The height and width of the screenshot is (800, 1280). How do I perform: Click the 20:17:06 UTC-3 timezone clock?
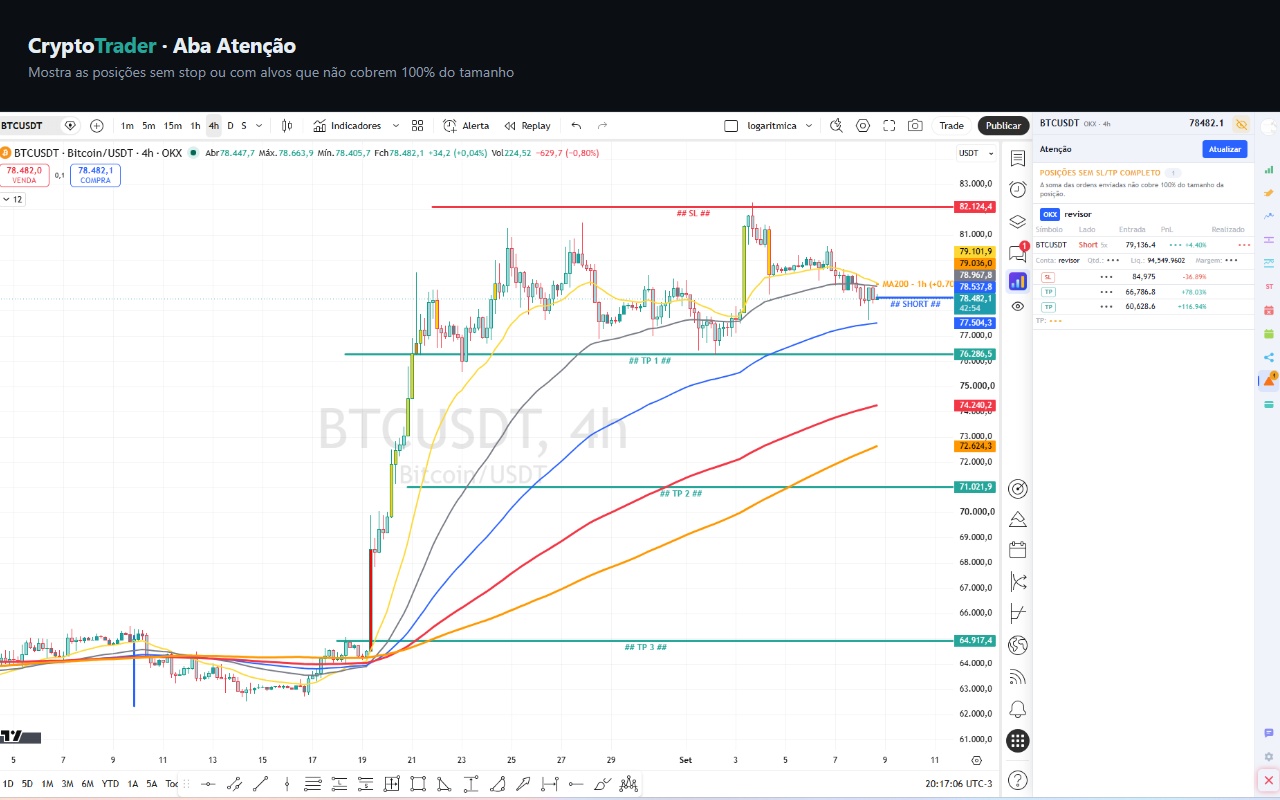pos(959,784)
